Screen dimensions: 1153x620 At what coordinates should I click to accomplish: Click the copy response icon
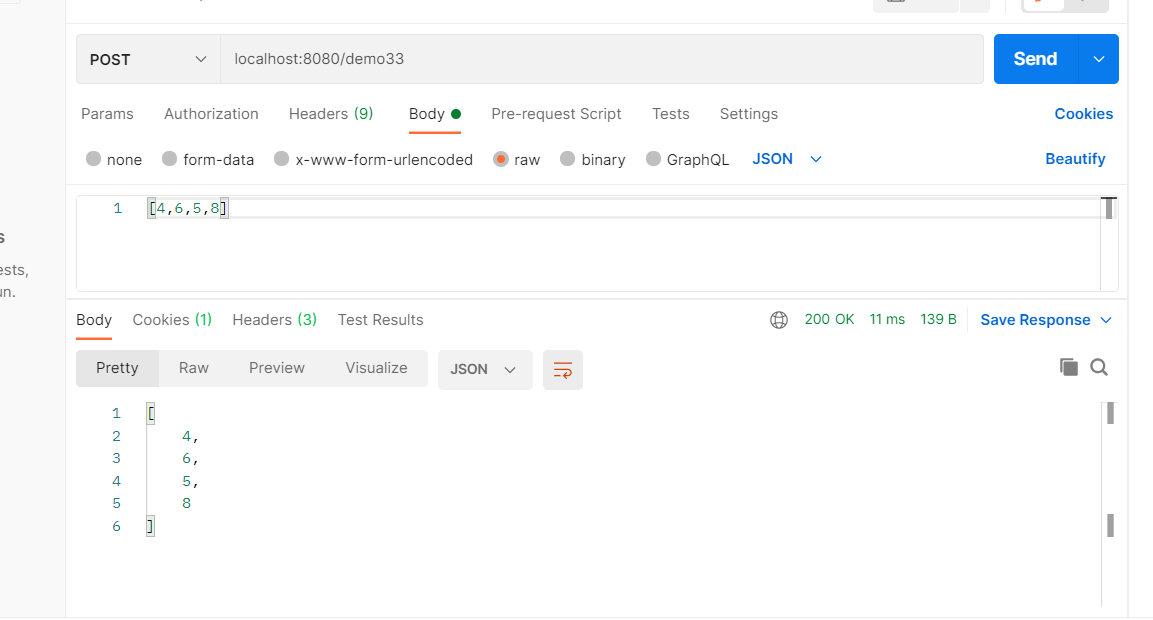(1068, 367)
